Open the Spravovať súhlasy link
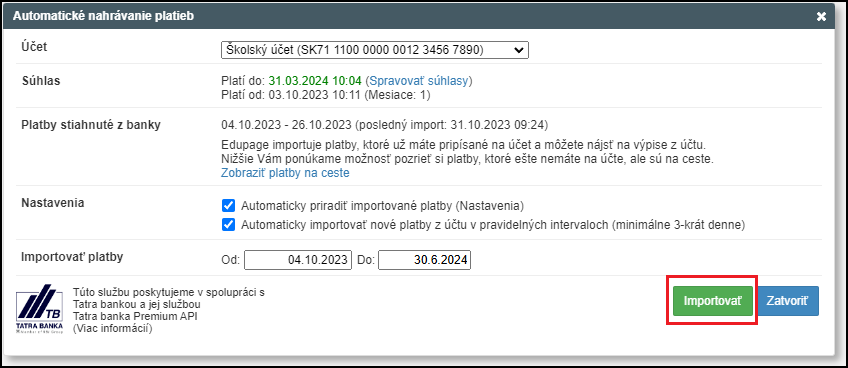 click(420, 81)
